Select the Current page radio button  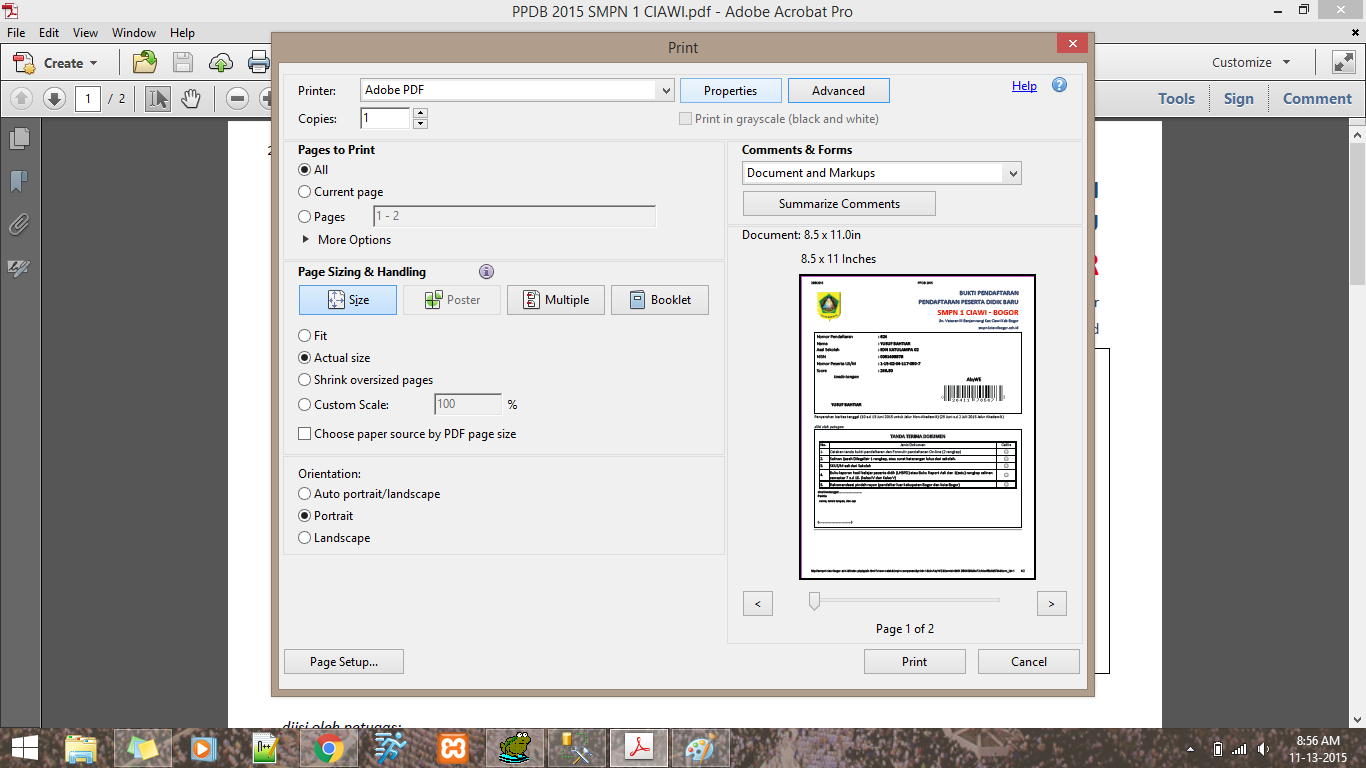point(304,191)
